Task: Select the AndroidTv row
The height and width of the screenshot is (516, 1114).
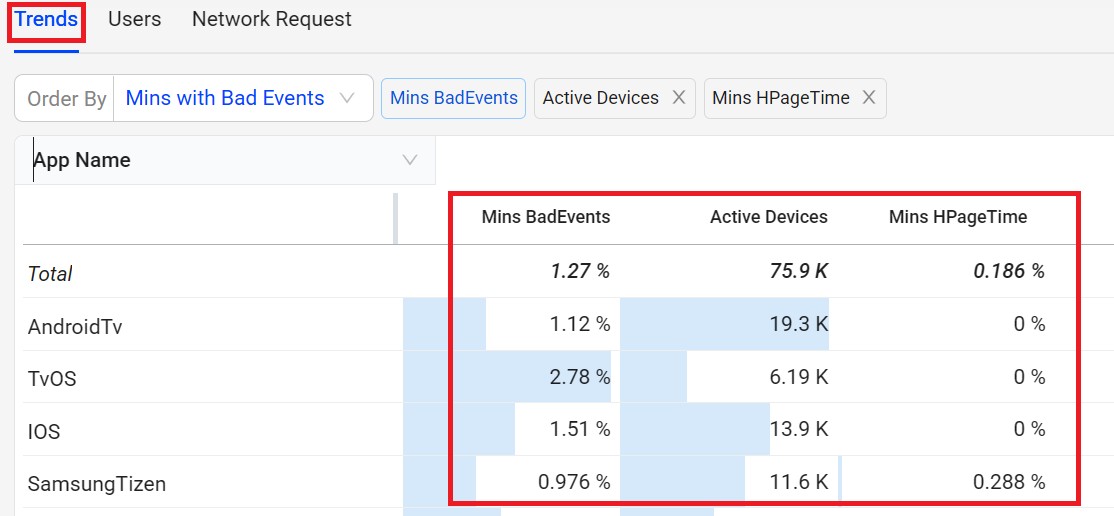Action: (75, 326)
